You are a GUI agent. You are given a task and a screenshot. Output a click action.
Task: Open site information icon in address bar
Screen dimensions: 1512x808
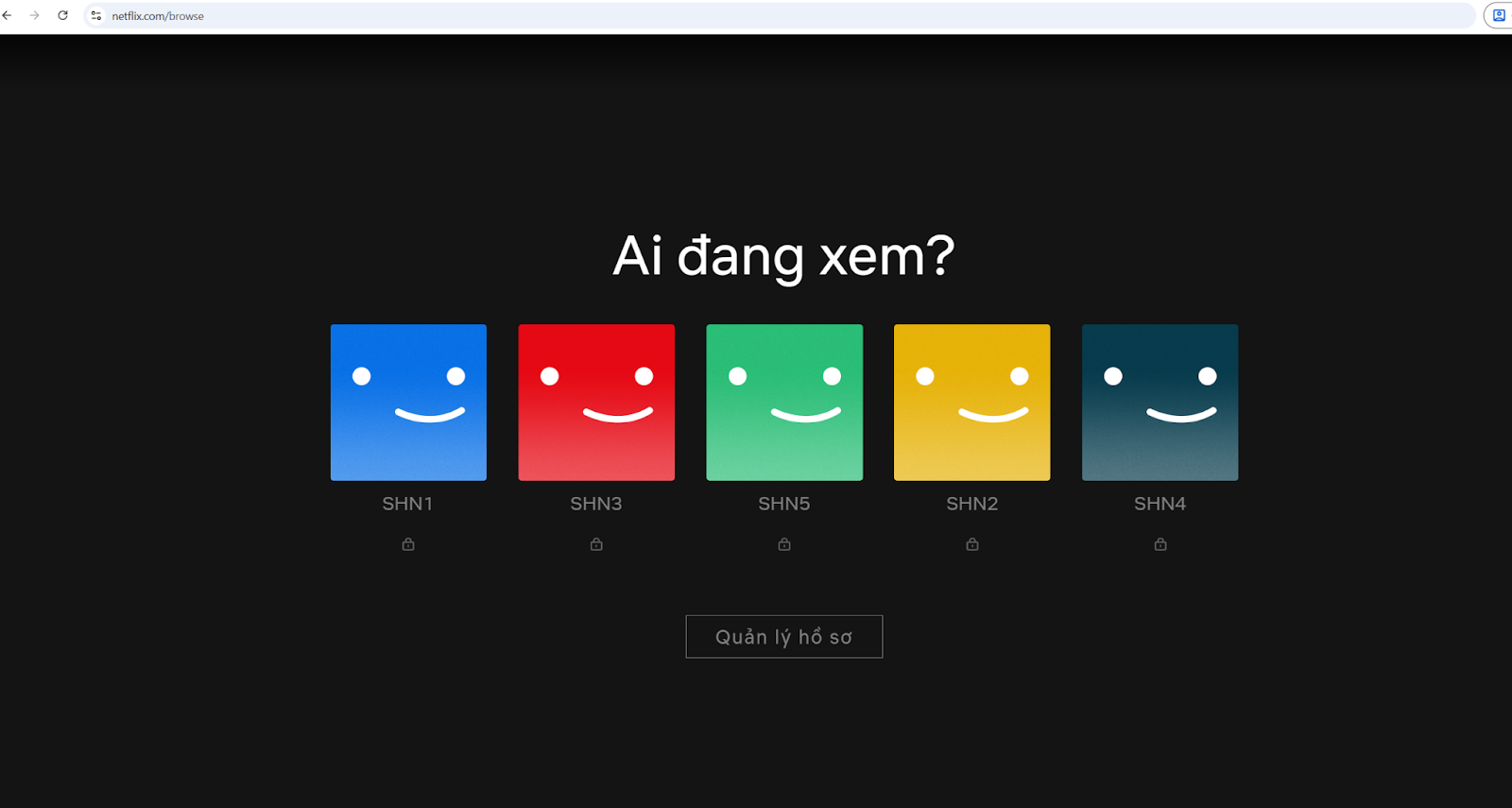96,16
